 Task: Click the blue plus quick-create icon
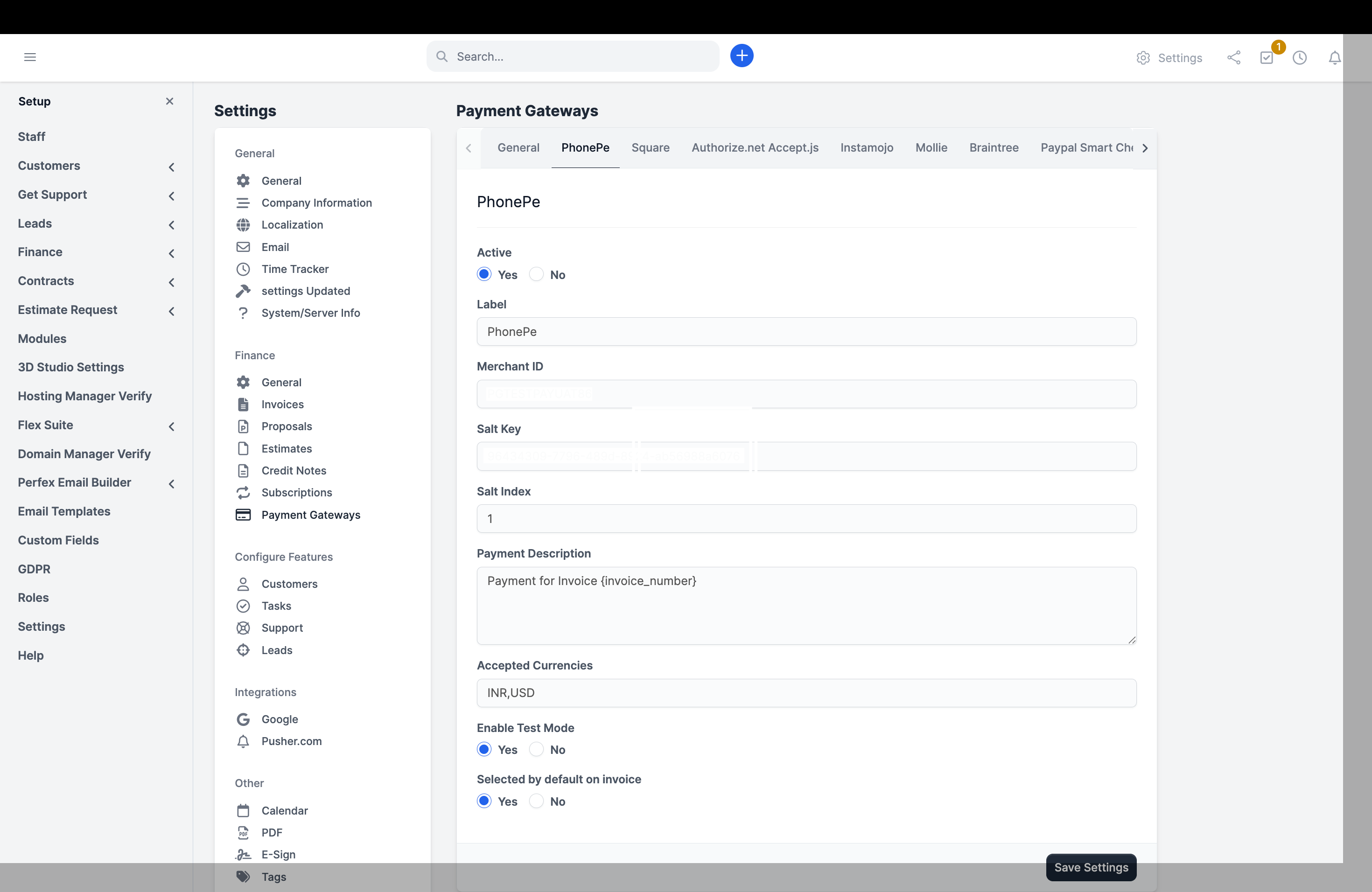coord(742,56)
